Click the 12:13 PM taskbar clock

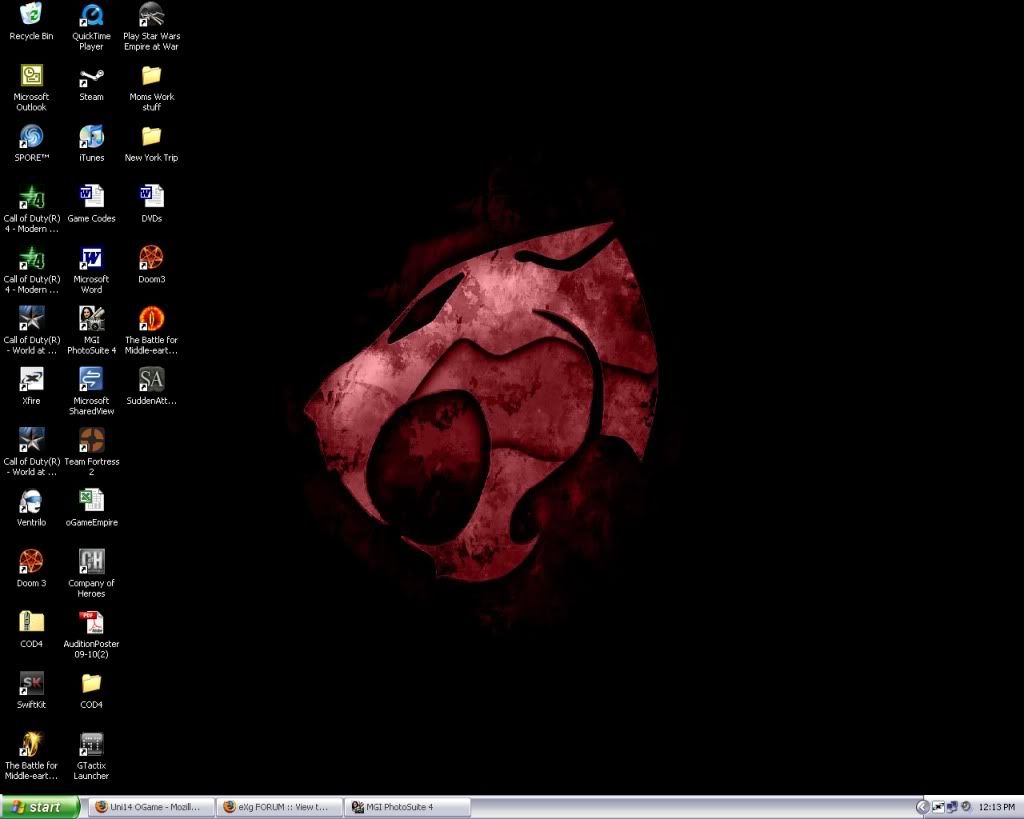click(x=997, y=807)
